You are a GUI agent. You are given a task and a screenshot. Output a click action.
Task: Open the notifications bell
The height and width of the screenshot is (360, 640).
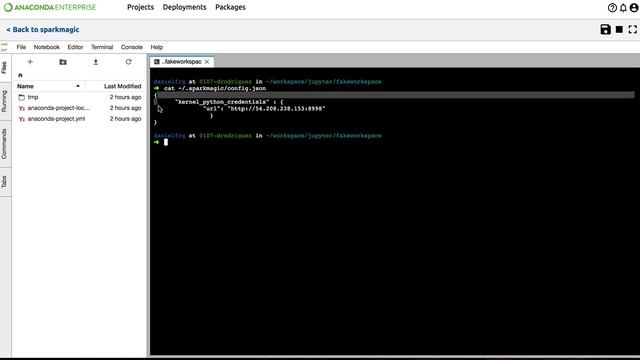click(x=623, y=8)
